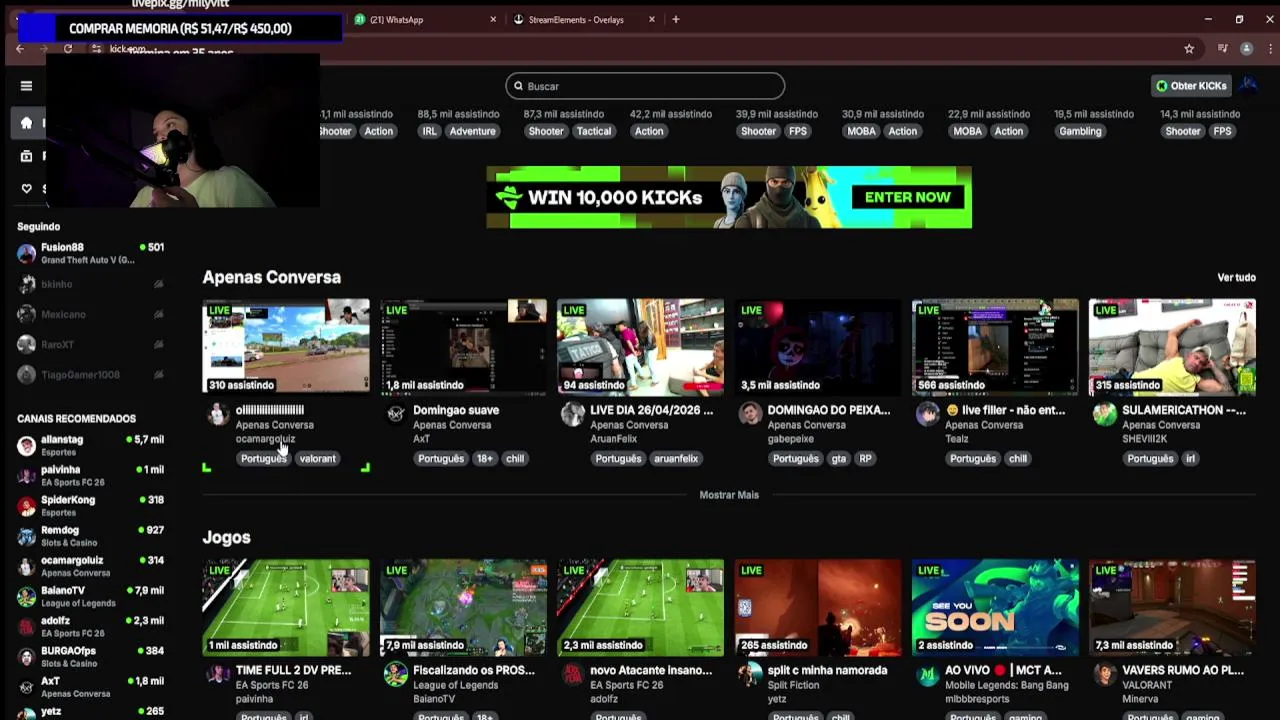Select the aruanfelix tag
The image size is (1280, 720).
click(676, 459)
